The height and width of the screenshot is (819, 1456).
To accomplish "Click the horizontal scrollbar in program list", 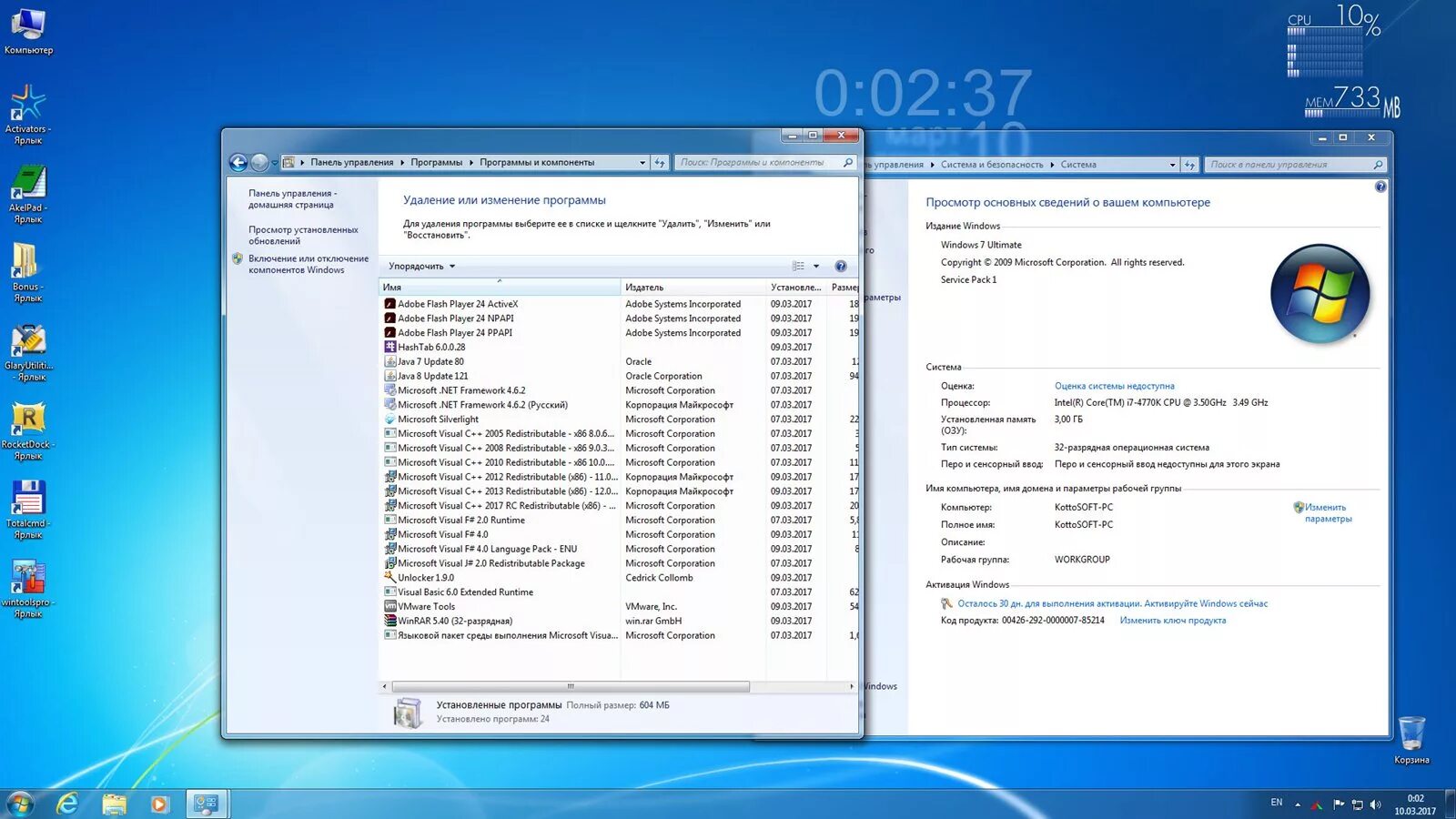I will (x=571, y=687).
